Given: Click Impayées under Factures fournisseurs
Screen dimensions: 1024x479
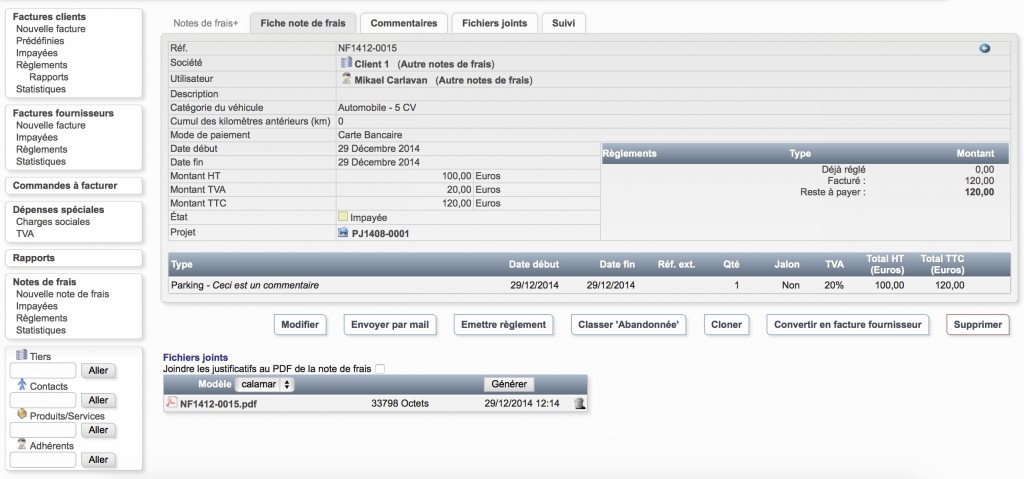Looking at the screenshot, I should click(x=37, y=137).
